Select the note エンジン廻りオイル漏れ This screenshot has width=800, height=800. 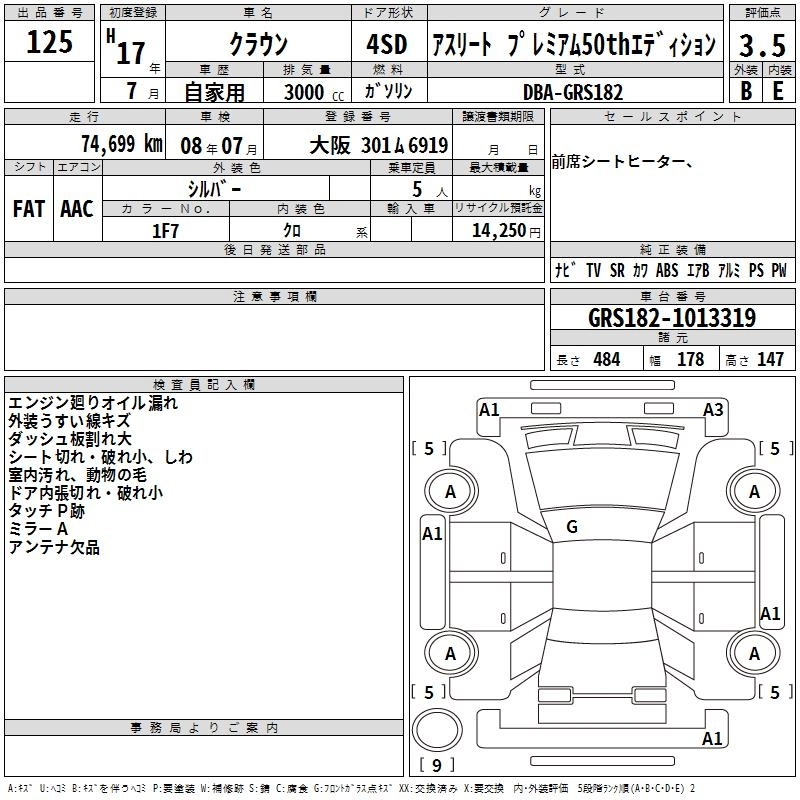(x=93, y=403)
